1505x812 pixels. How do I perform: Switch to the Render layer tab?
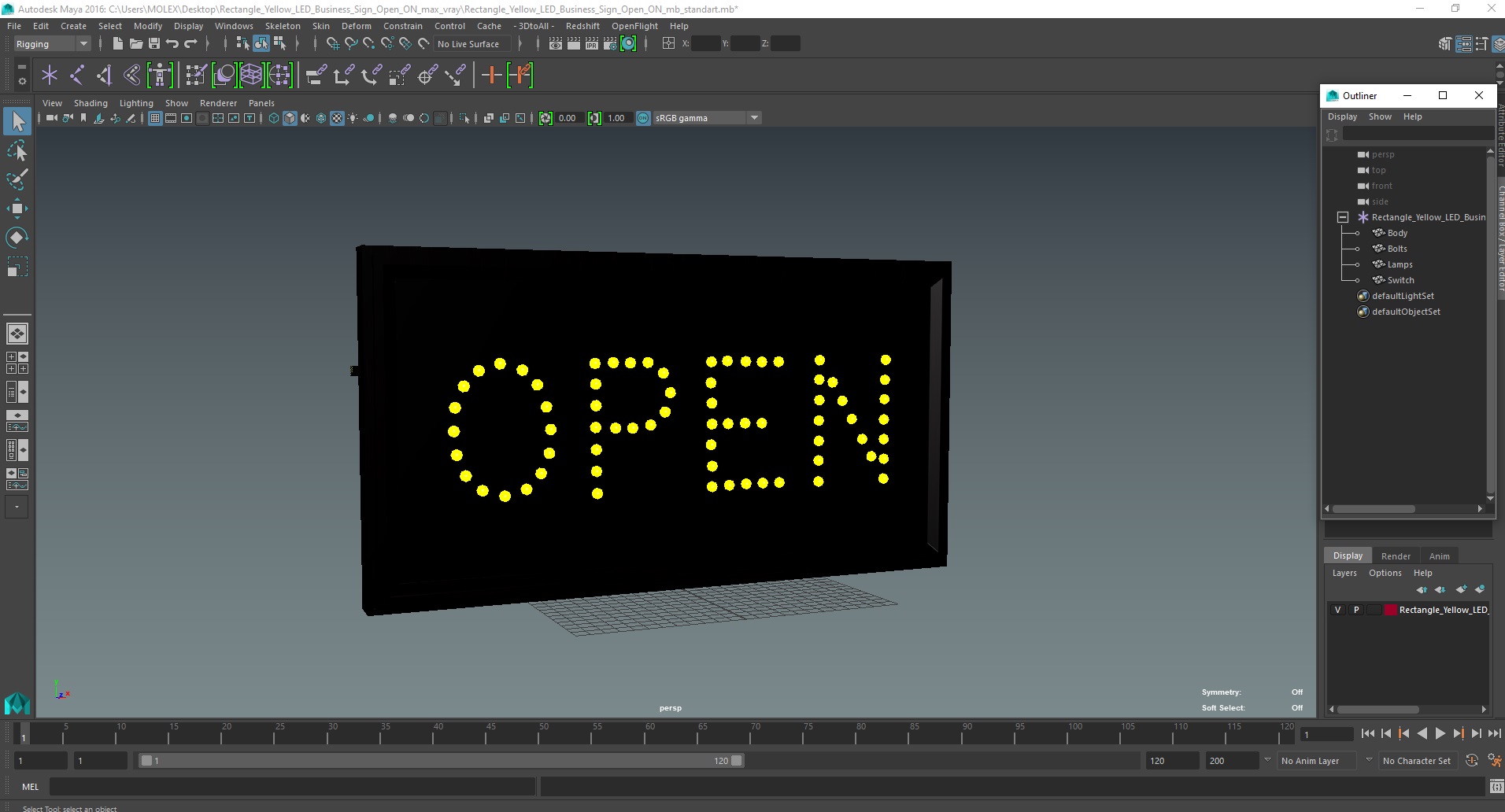(1396, 555)
